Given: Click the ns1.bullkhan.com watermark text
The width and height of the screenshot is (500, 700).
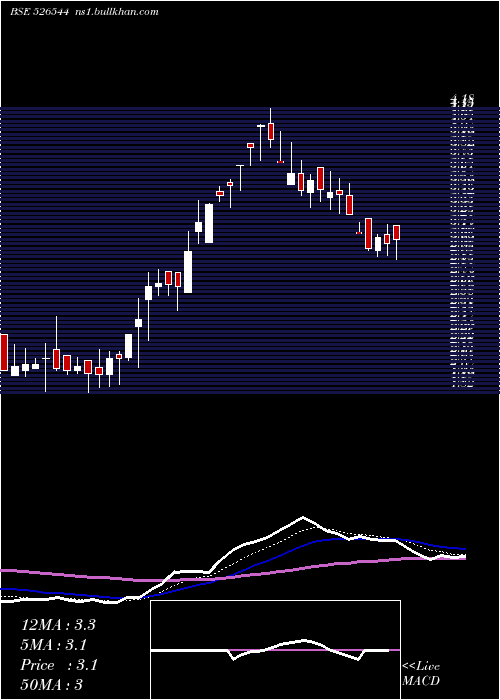Looking at the screenshot, I should point(116,12).
